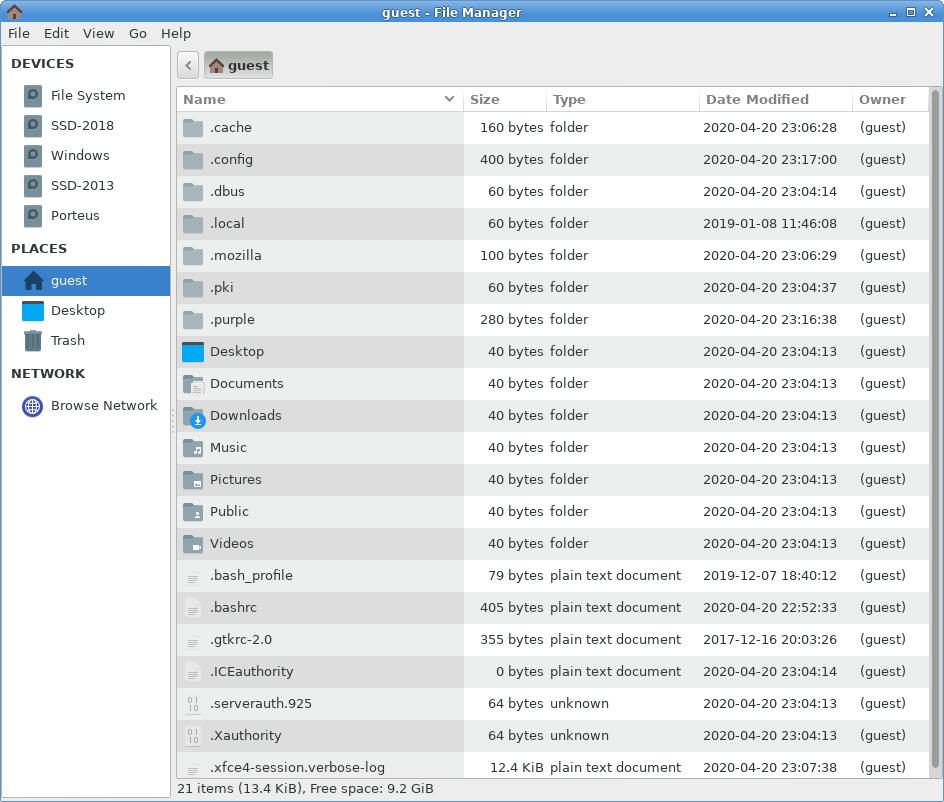Click the Browse Network globe icon
Screen dimensions: 944x802
coord(33,406)
